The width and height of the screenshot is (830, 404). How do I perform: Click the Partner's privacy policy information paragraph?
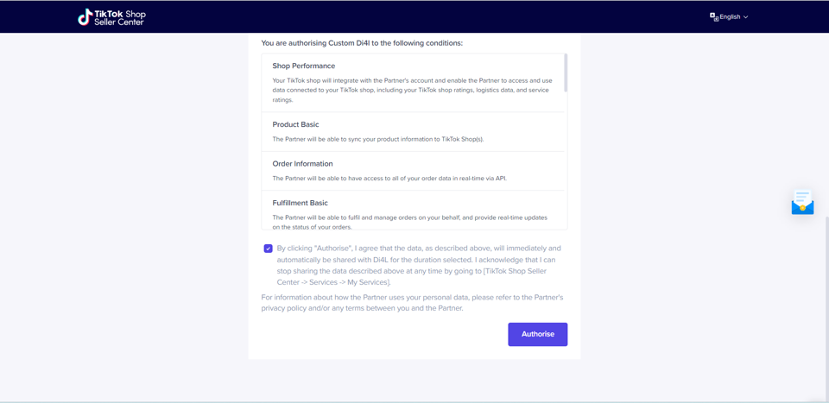click(412, 303)
